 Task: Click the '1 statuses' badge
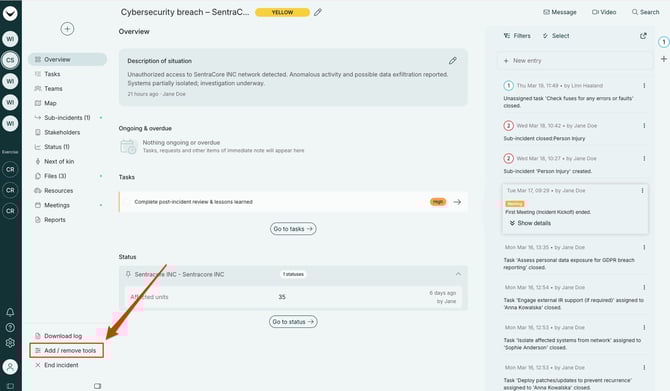(293, 274)
